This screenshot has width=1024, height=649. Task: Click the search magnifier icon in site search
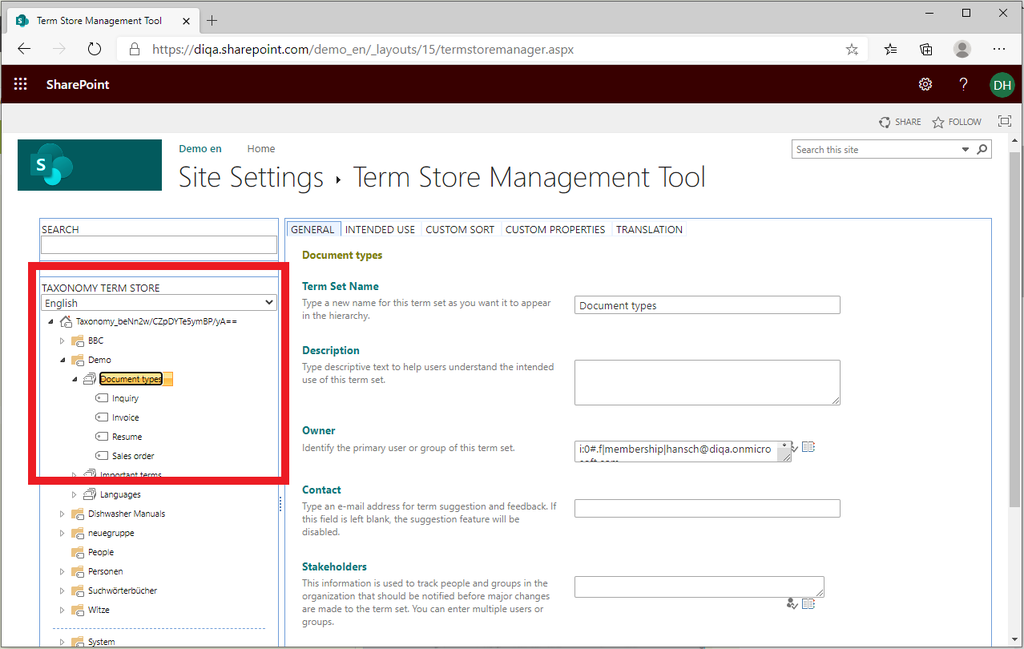point(982,150)
